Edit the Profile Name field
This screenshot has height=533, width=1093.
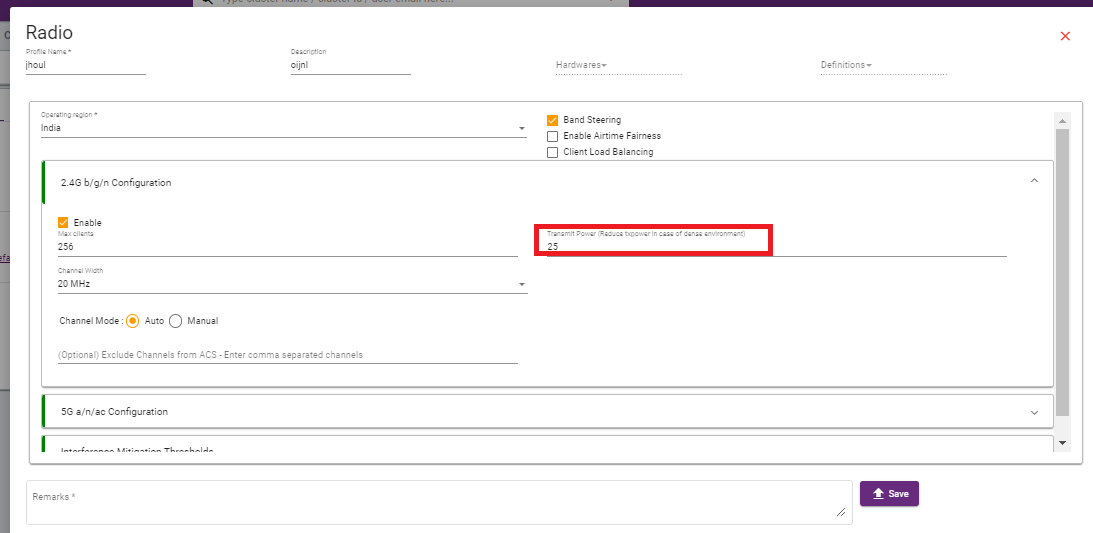pos(85,66)
